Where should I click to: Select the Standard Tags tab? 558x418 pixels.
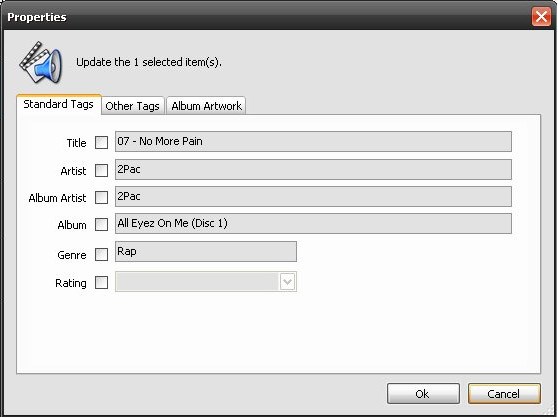click(59, 105)
